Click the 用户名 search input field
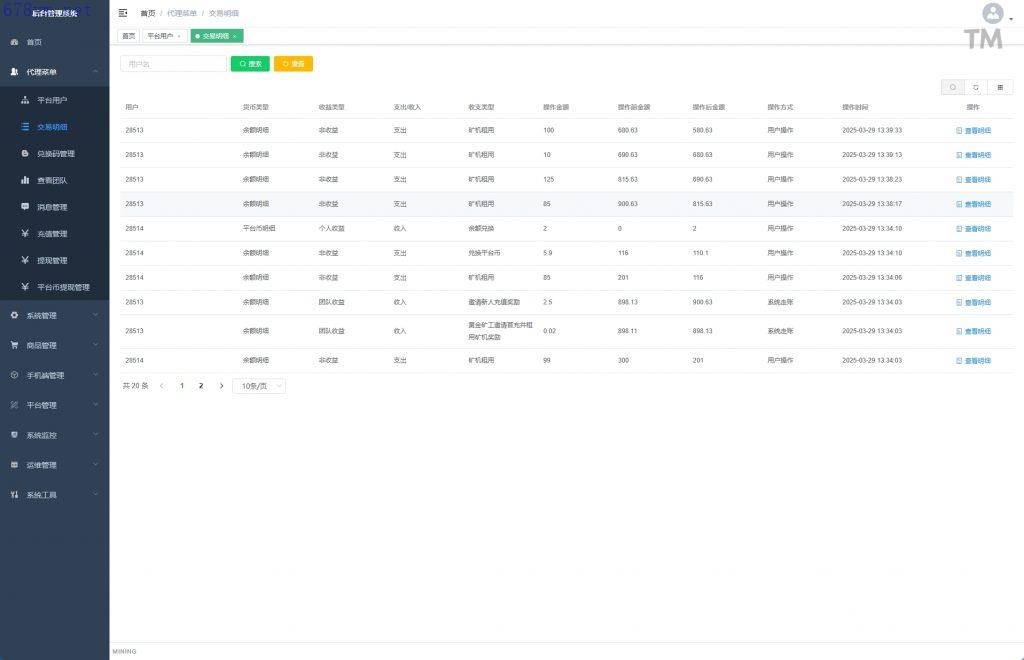The width and height of the screenshot is (1024, 660). [173, 64]
